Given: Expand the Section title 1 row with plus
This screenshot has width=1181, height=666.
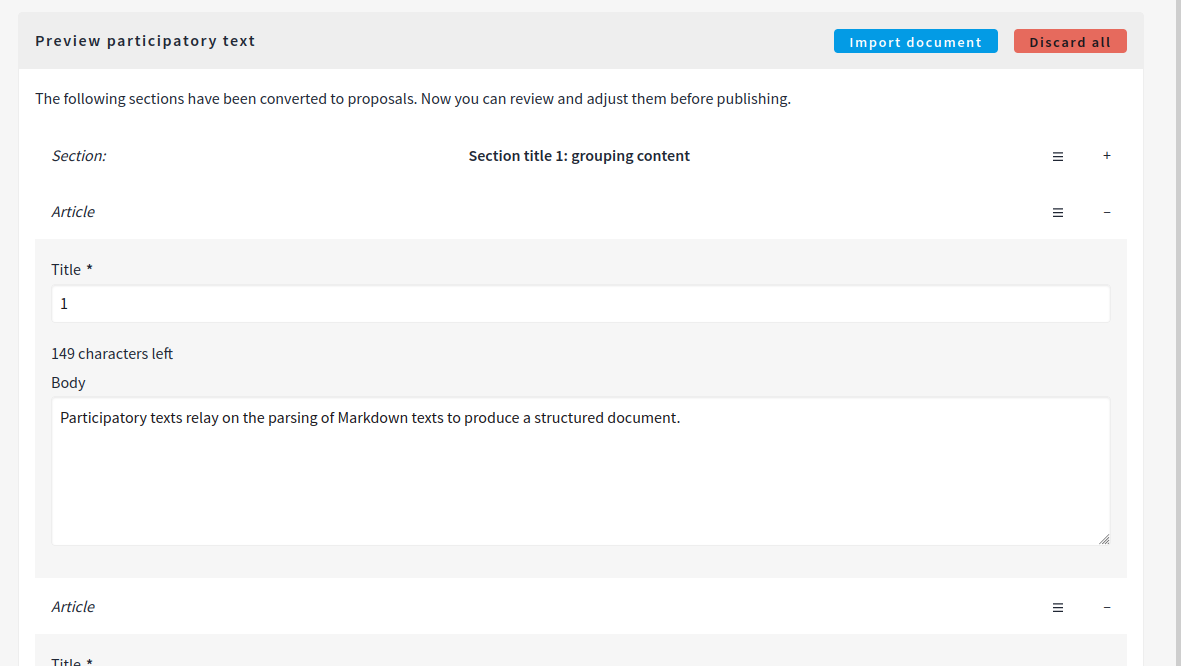Looking at the screenshot, I should coord(1106,156).
